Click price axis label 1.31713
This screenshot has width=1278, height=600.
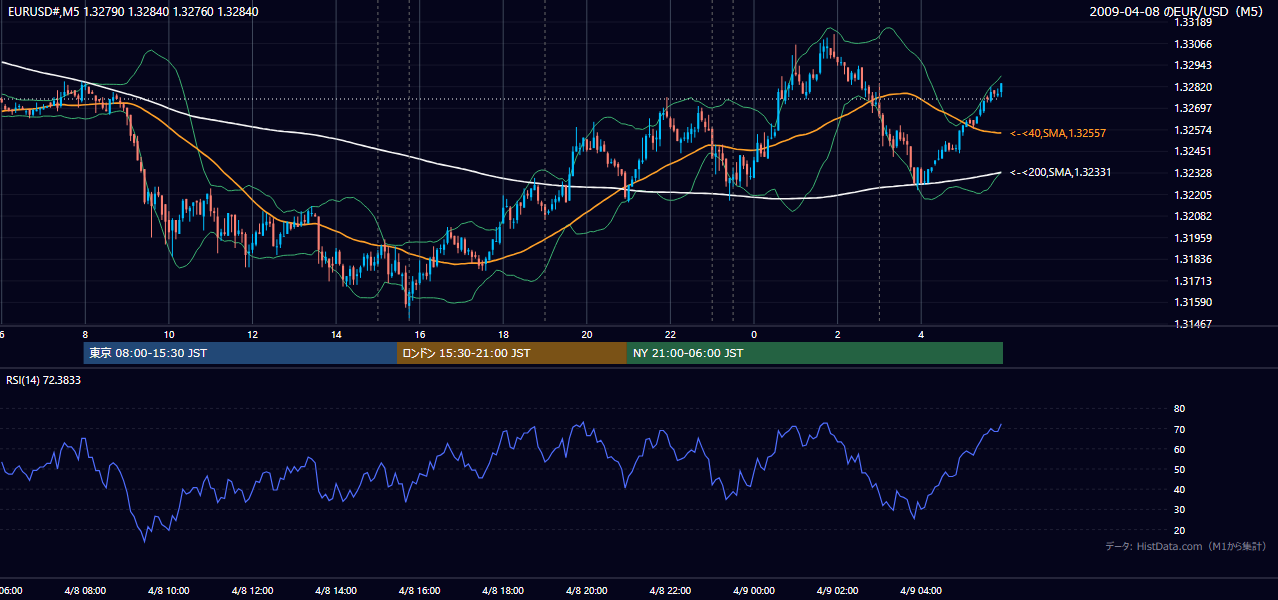(1194, 281)
